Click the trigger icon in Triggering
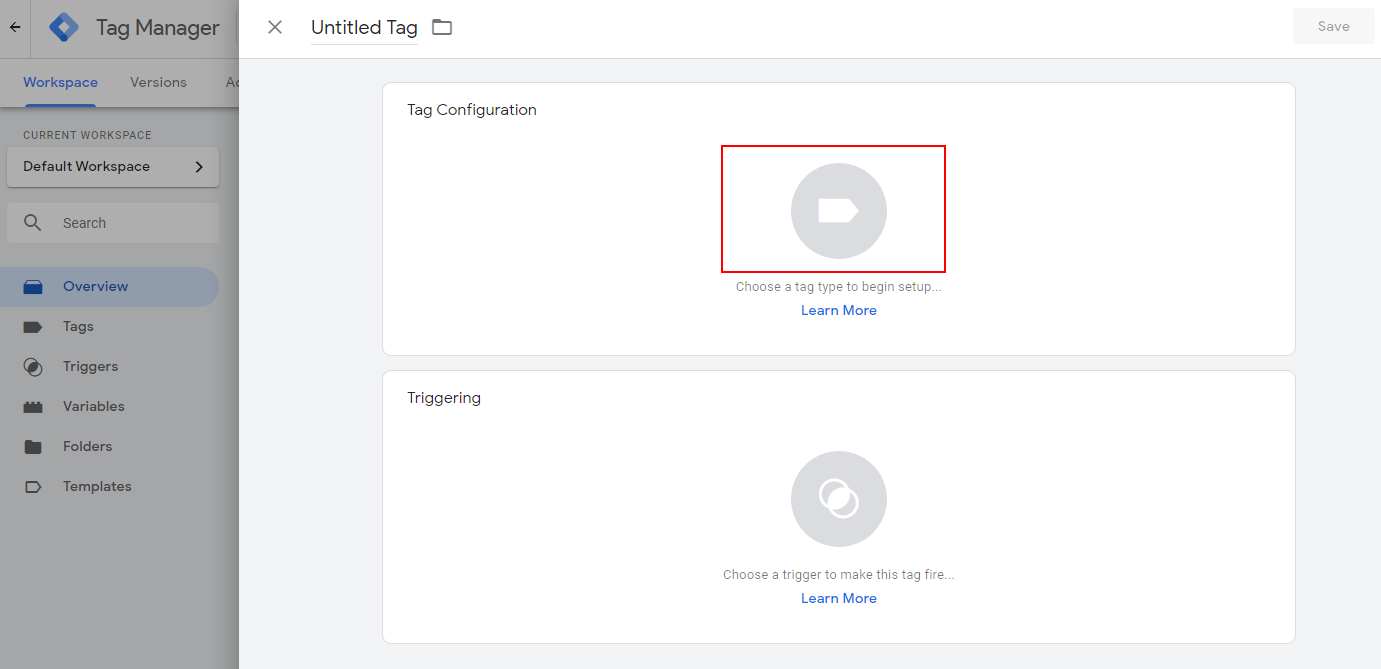This screenshot has width=1381, height=669. coord(838,498)
